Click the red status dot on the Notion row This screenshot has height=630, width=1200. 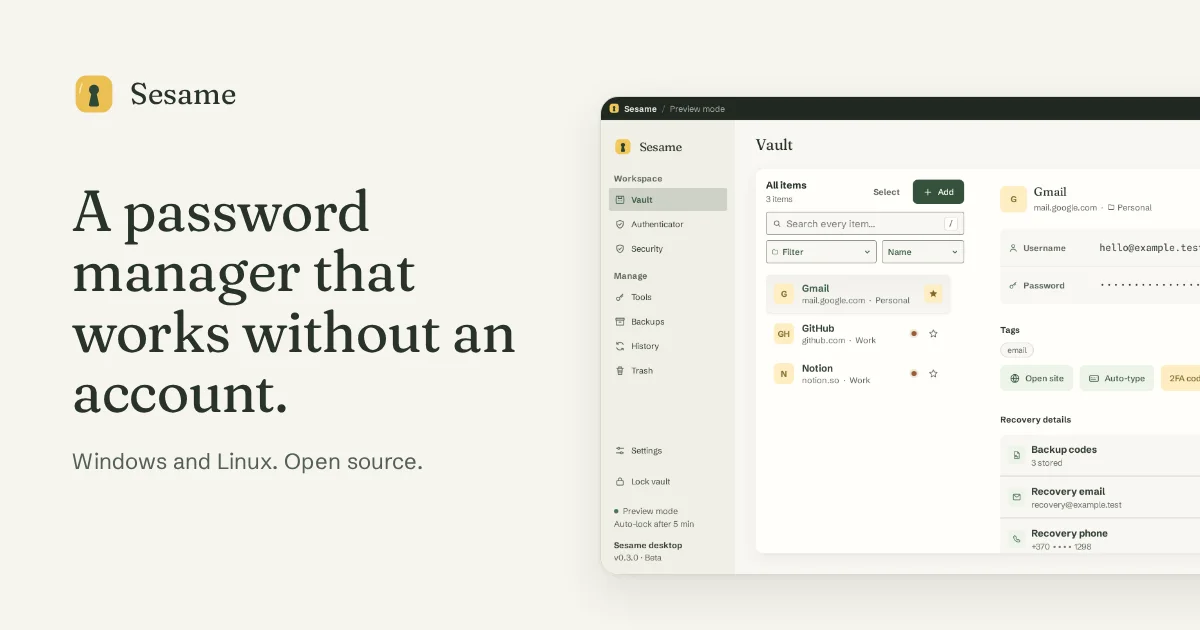coord(914,373)
